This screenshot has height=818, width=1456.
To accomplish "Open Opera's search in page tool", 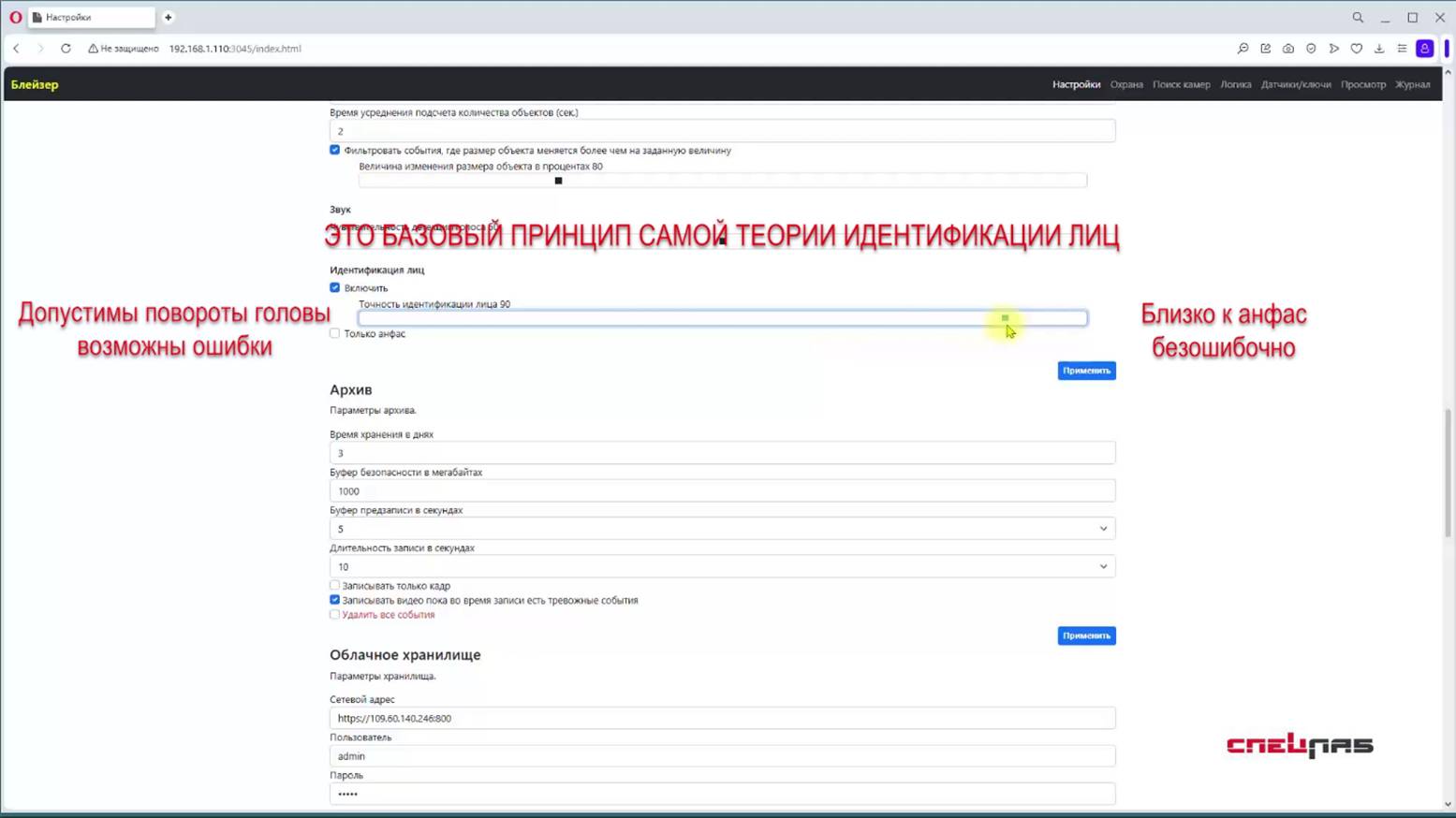I will pyautogui.click(x=1243, y=49).
